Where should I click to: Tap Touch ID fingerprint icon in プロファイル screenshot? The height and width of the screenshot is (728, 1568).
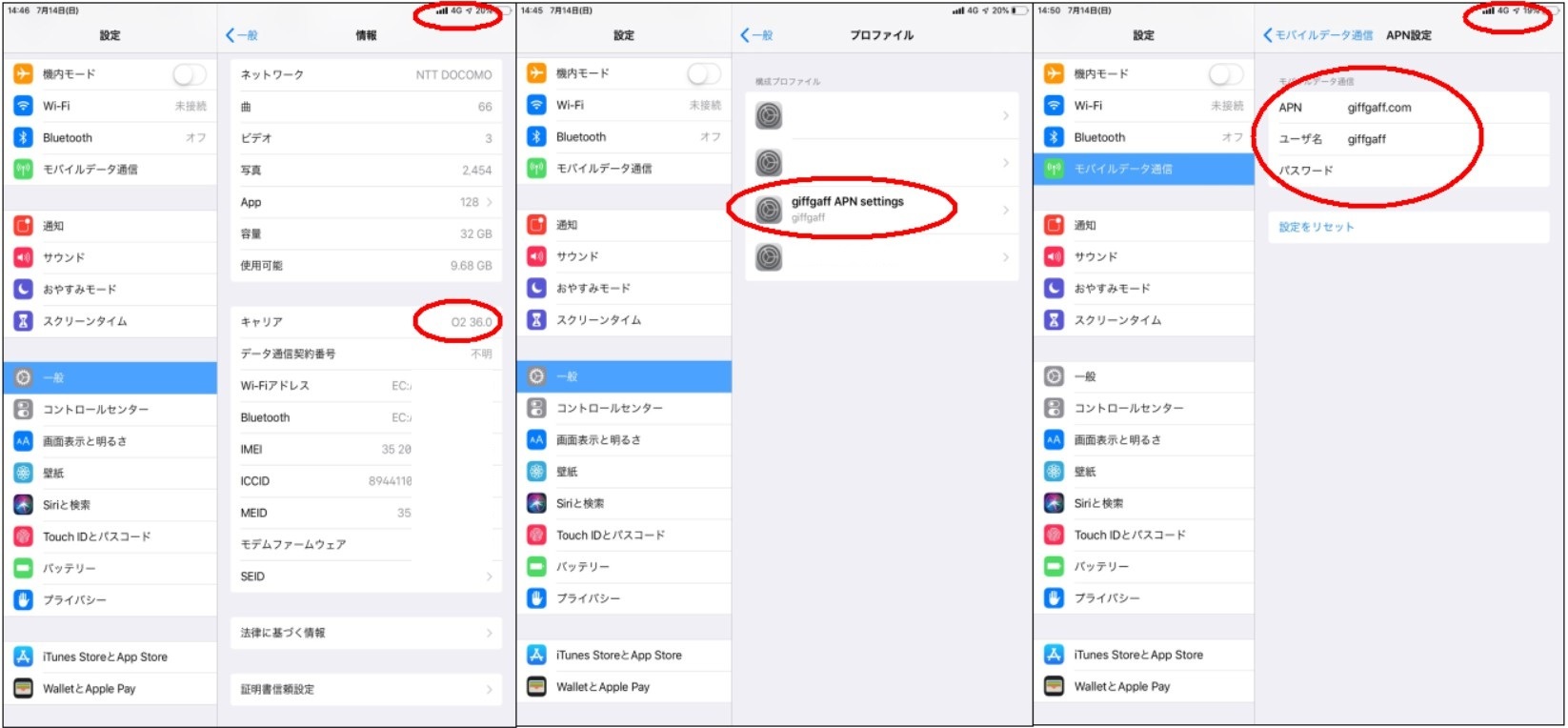coord(536,535)
